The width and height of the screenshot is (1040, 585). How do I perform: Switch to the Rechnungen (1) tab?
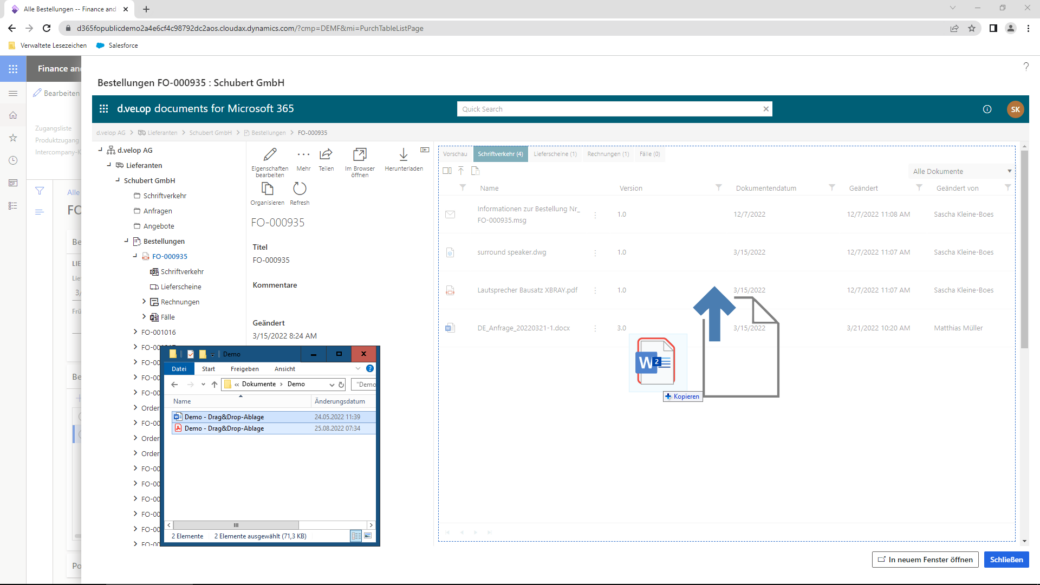coord(608,154)
